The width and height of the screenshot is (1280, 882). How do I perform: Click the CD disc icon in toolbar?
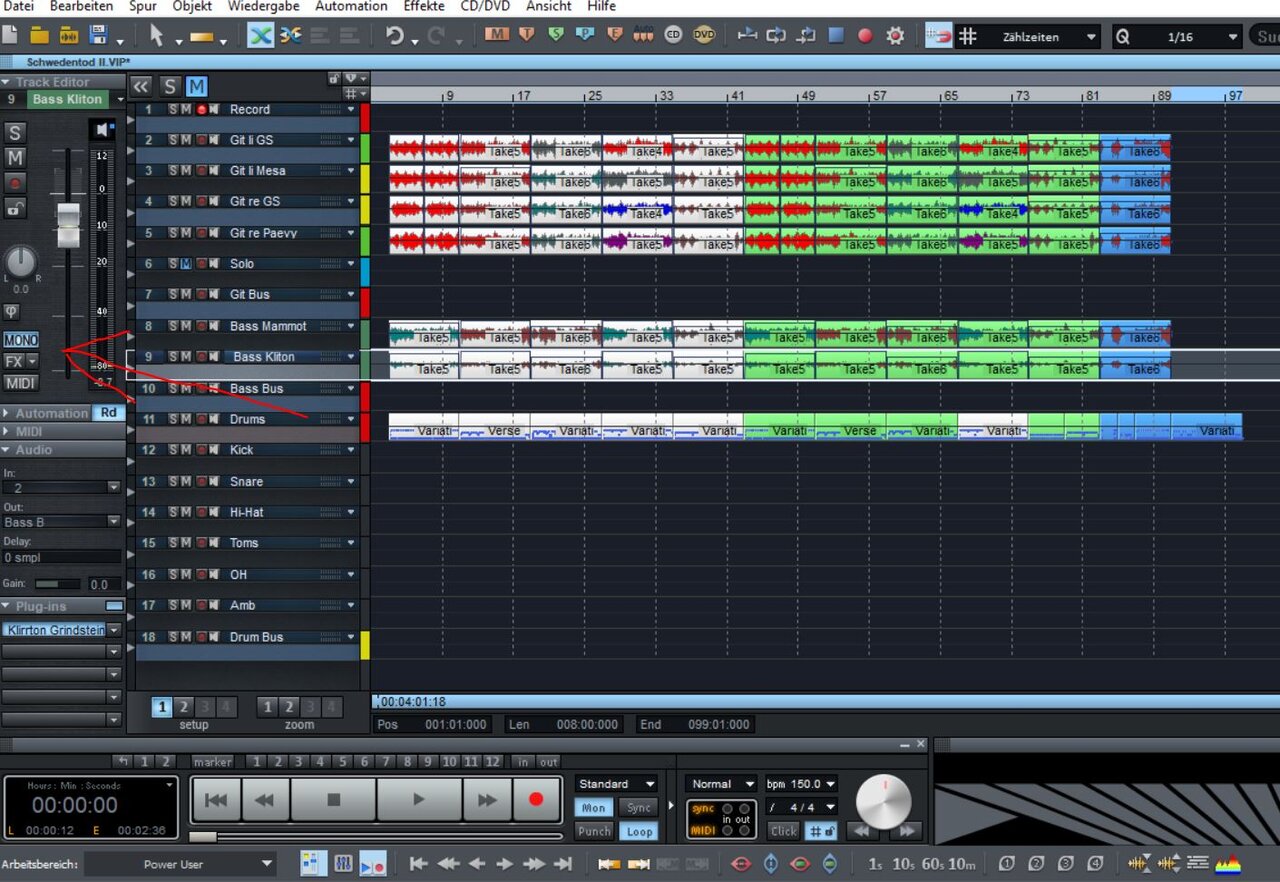tap(674, 35)
